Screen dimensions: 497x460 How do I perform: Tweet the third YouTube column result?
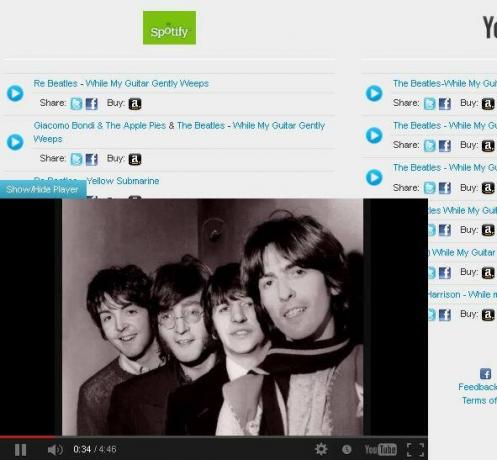[x=429, y=188]
